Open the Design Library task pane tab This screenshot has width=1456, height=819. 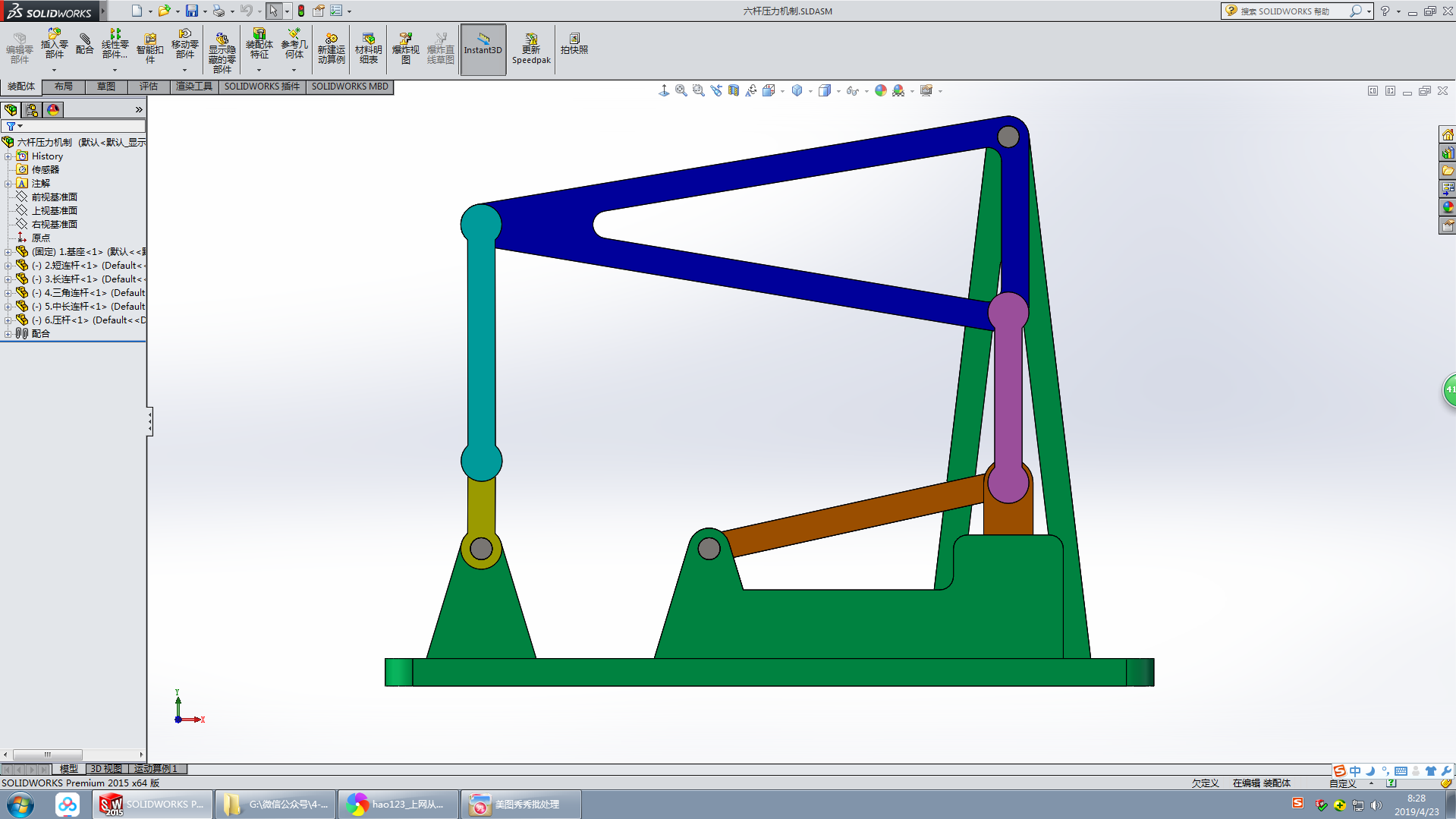(x=1448, y=153)
